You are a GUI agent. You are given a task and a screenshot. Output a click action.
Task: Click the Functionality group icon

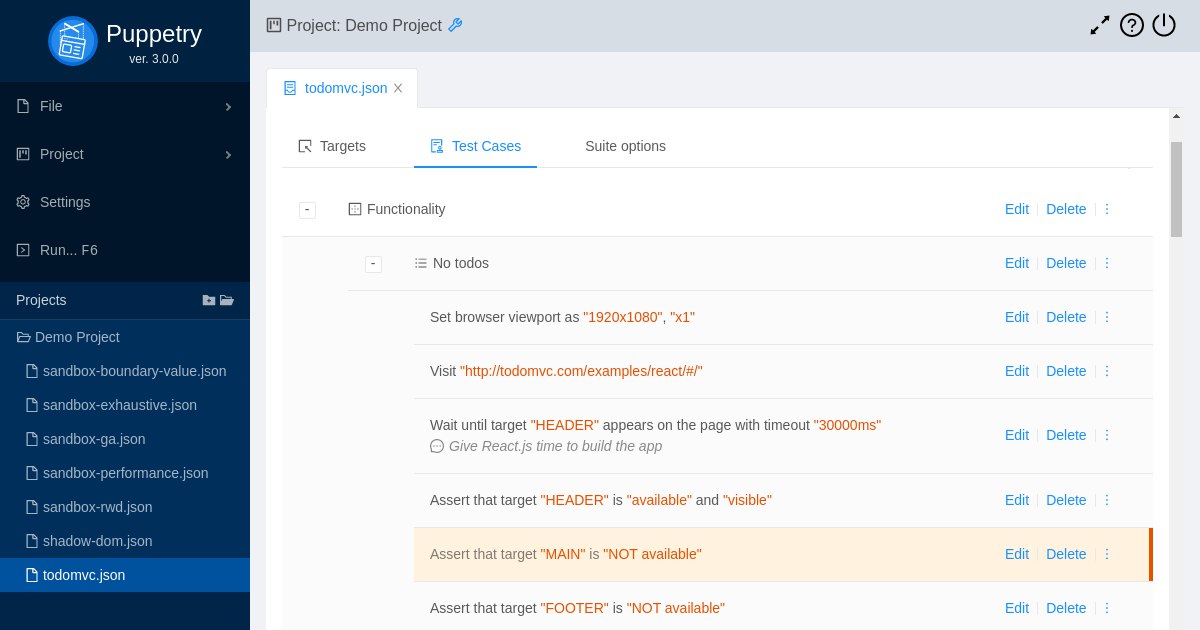click(355, 209)
